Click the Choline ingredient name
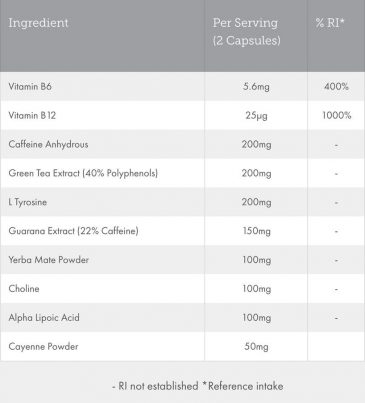This screenshot has width=365, height=403. tap(24, 289)
